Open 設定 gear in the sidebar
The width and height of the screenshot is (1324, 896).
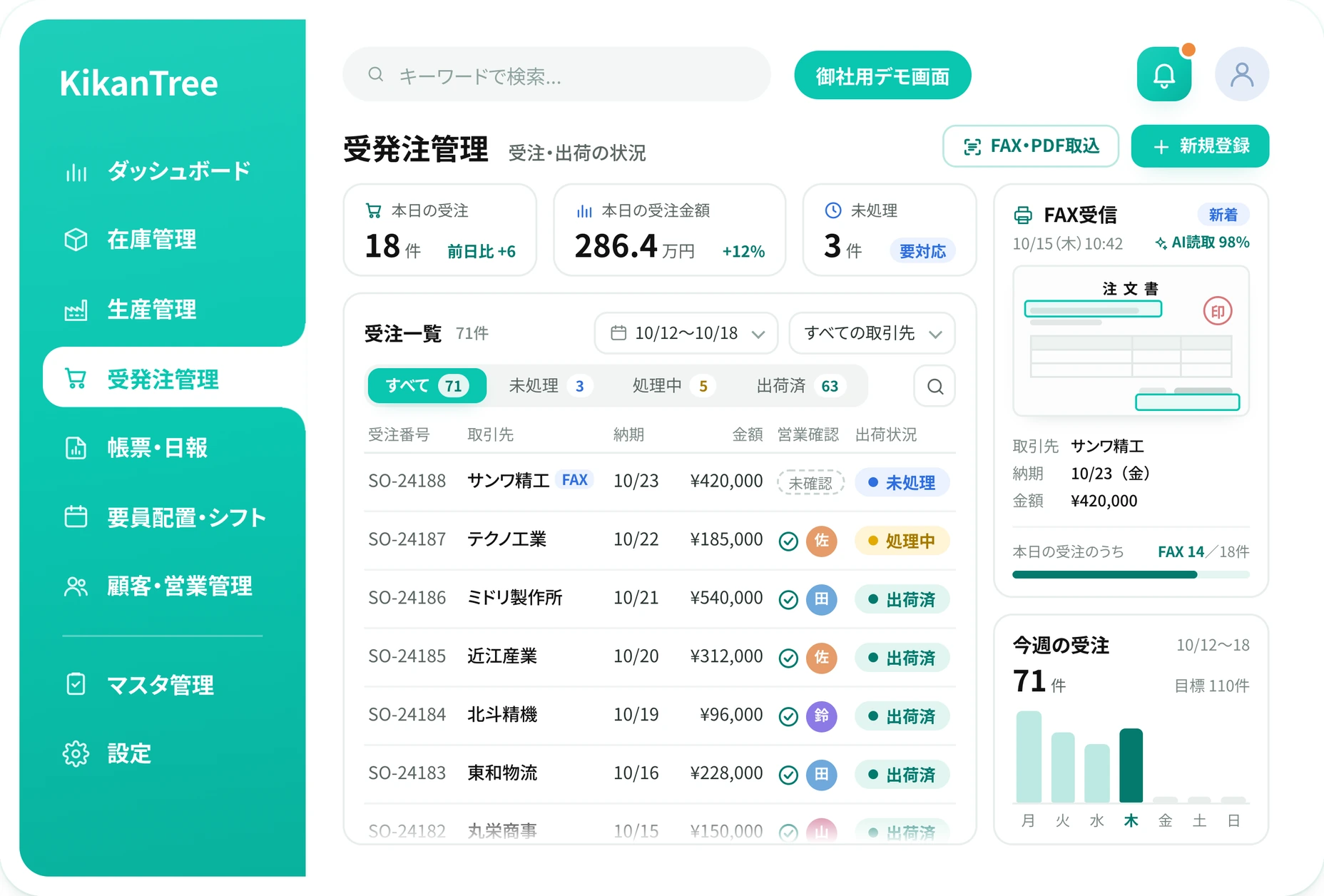108,753
